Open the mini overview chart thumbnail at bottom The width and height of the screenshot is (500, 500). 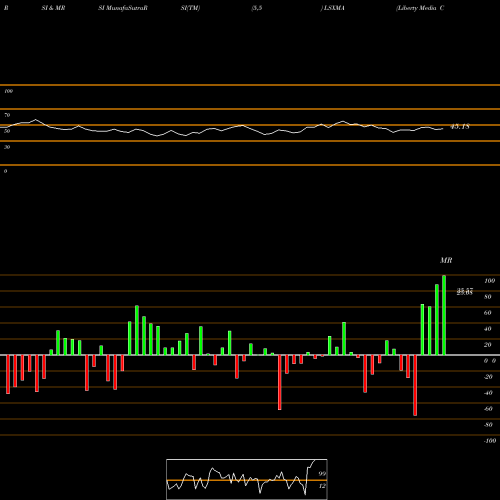pos(247,479)
